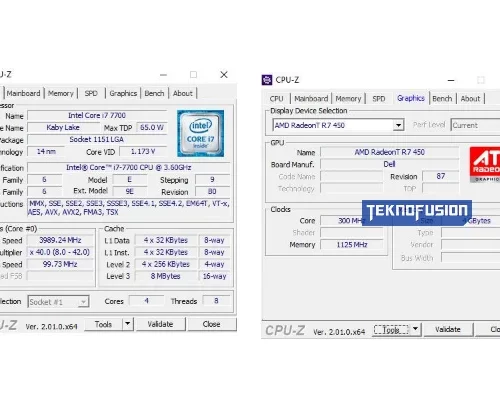Click Close button in left window
Viewport: 500px width, 400px height.
point(212,324)
